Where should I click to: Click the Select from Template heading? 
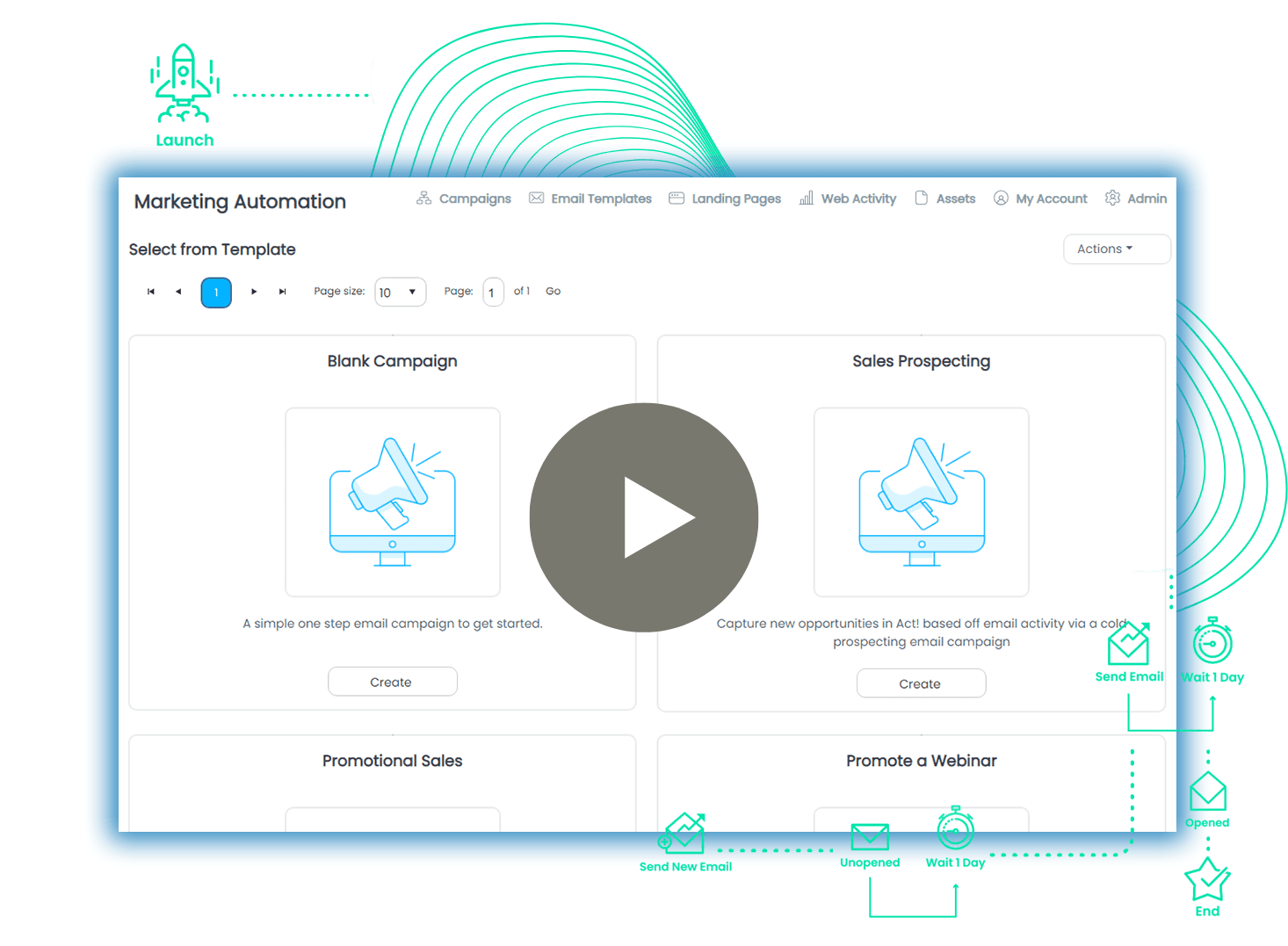pos(212,249)
